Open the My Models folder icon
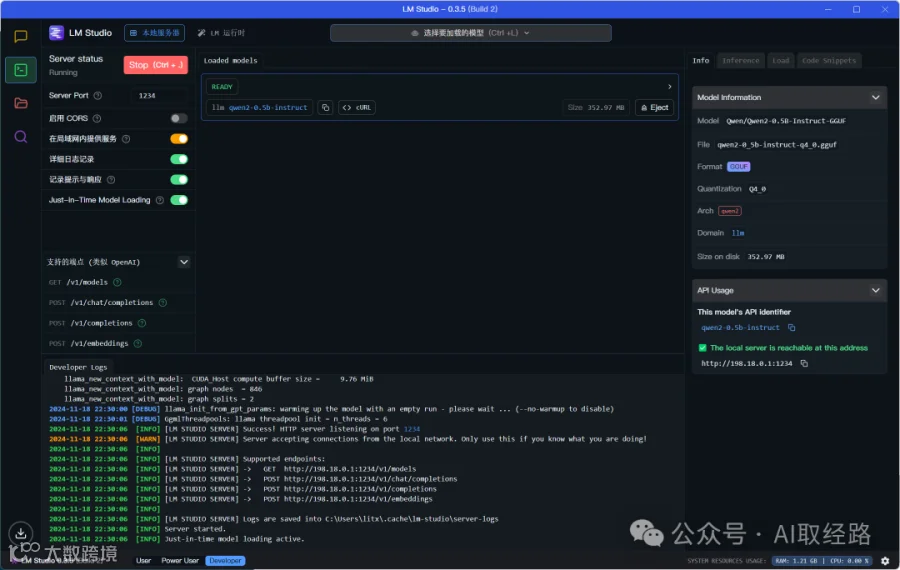This screenshot has width=900, height=570. pos(21,103)
